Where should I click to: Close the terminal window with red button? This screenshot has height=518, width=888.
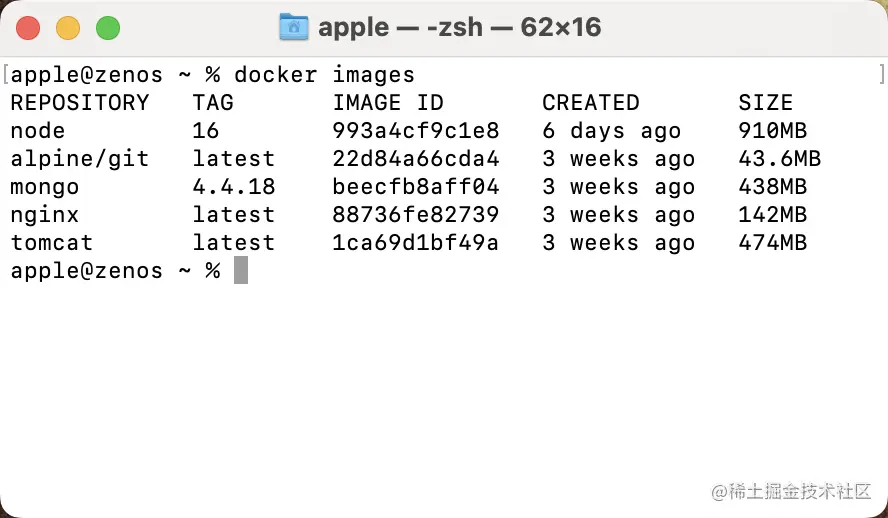pos(28,28)
